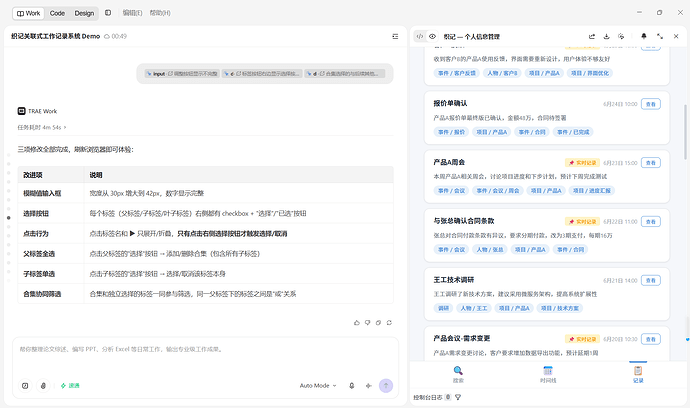Screen dimensions: 690x408
Task: Close the preview panel
Action: pyautogui.click(x=676, y=37)
